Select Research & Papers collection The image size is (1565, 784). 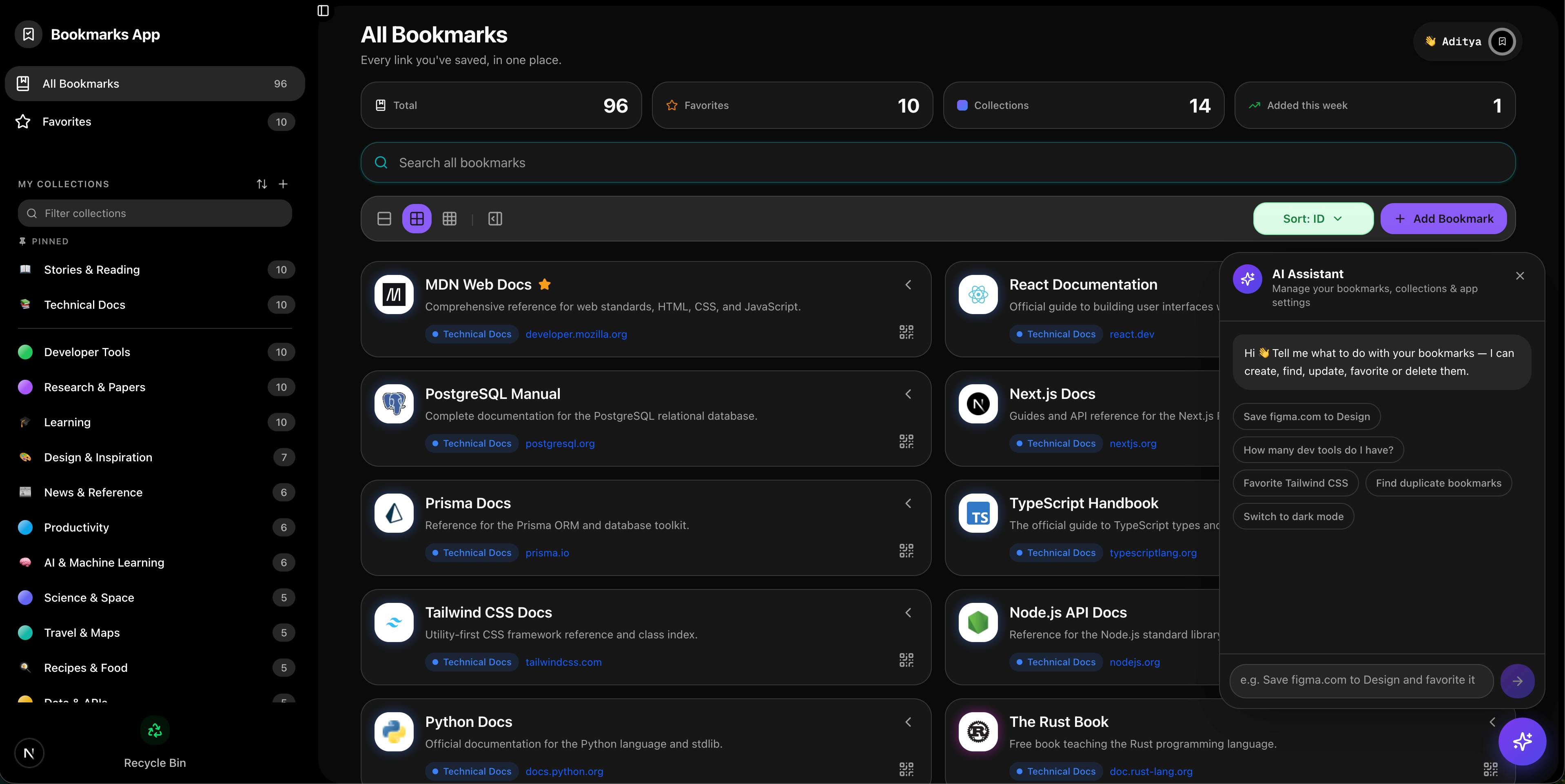click(x=155, y=388)
